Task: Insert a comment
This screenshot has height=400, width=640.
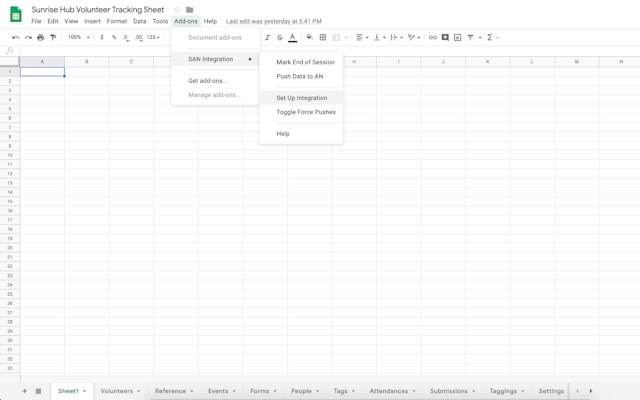Action: 445,37
